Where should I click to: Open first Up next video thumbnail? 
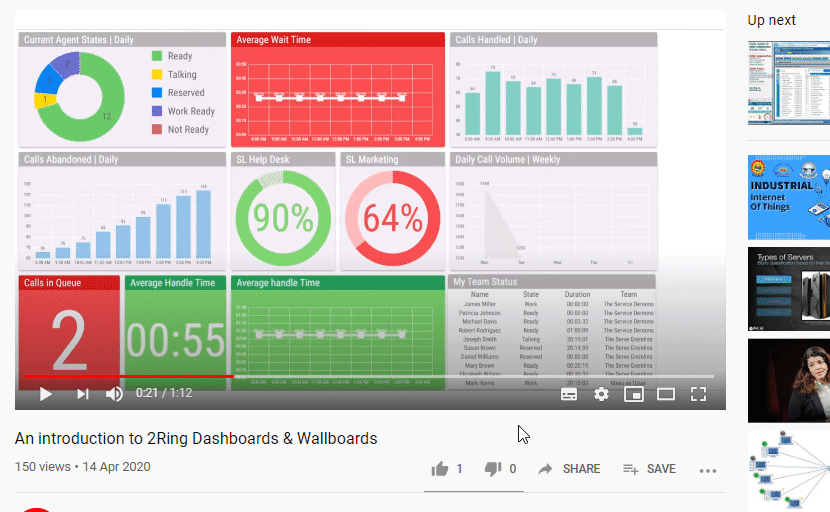pyautogui.click(x=789, y=83)
